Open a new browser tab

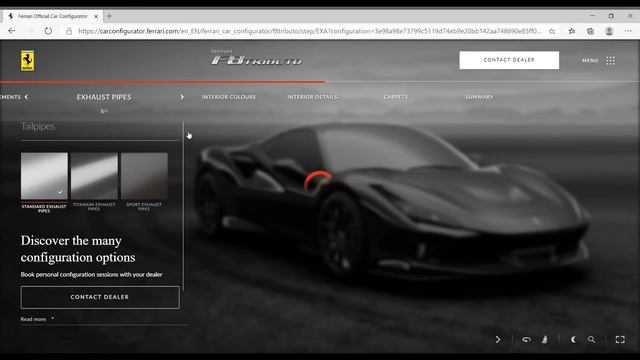pyautogui.click(x=109, y=16)
